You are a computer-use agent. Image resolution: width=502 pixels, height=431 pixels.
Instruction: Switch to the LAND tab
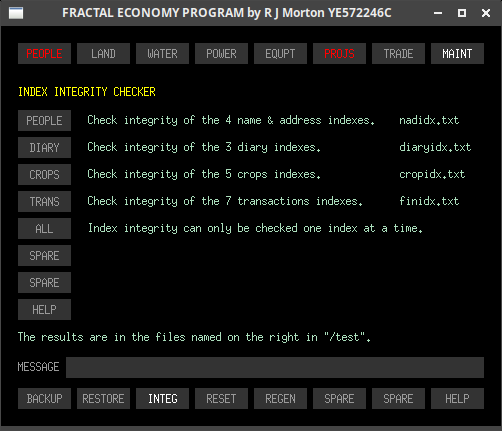click(103, 53)
